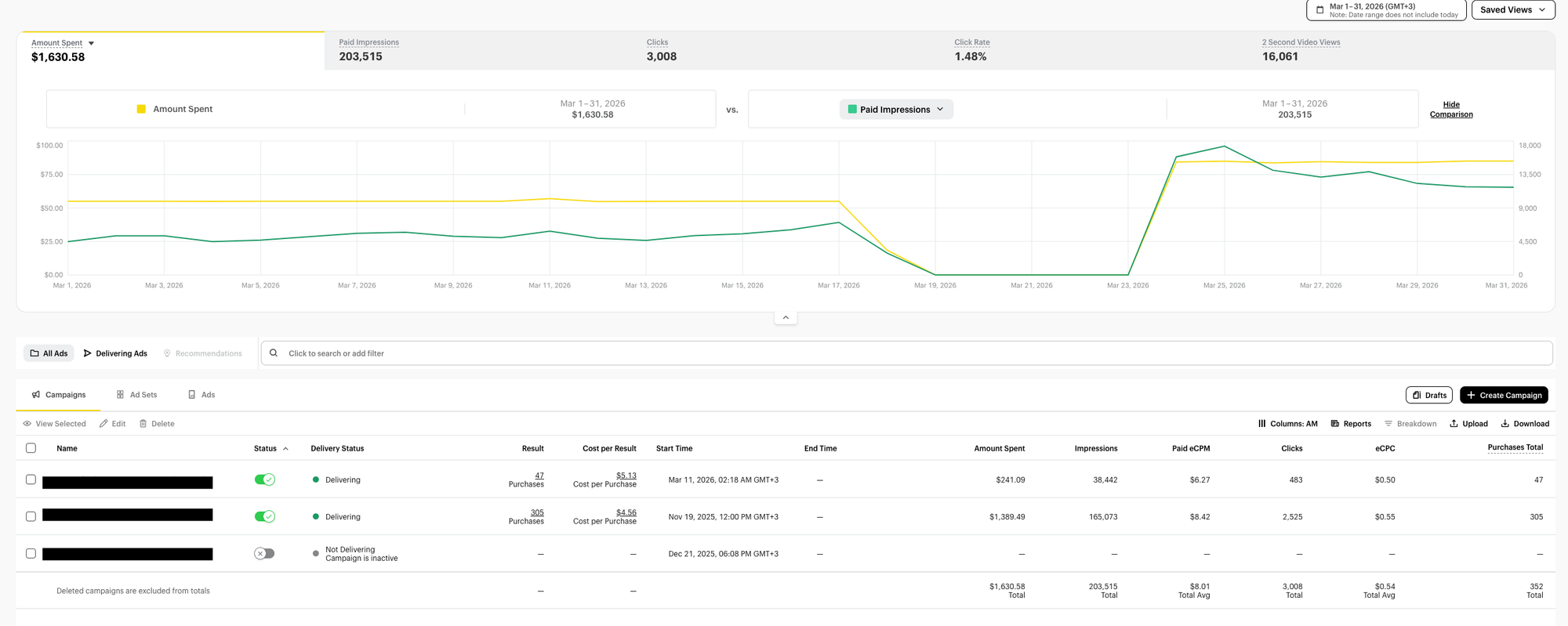The width and height of the screenshot is (1568, 626).
Task: Toggle off the first Delivering campaign switch
Action: (264, 479)
